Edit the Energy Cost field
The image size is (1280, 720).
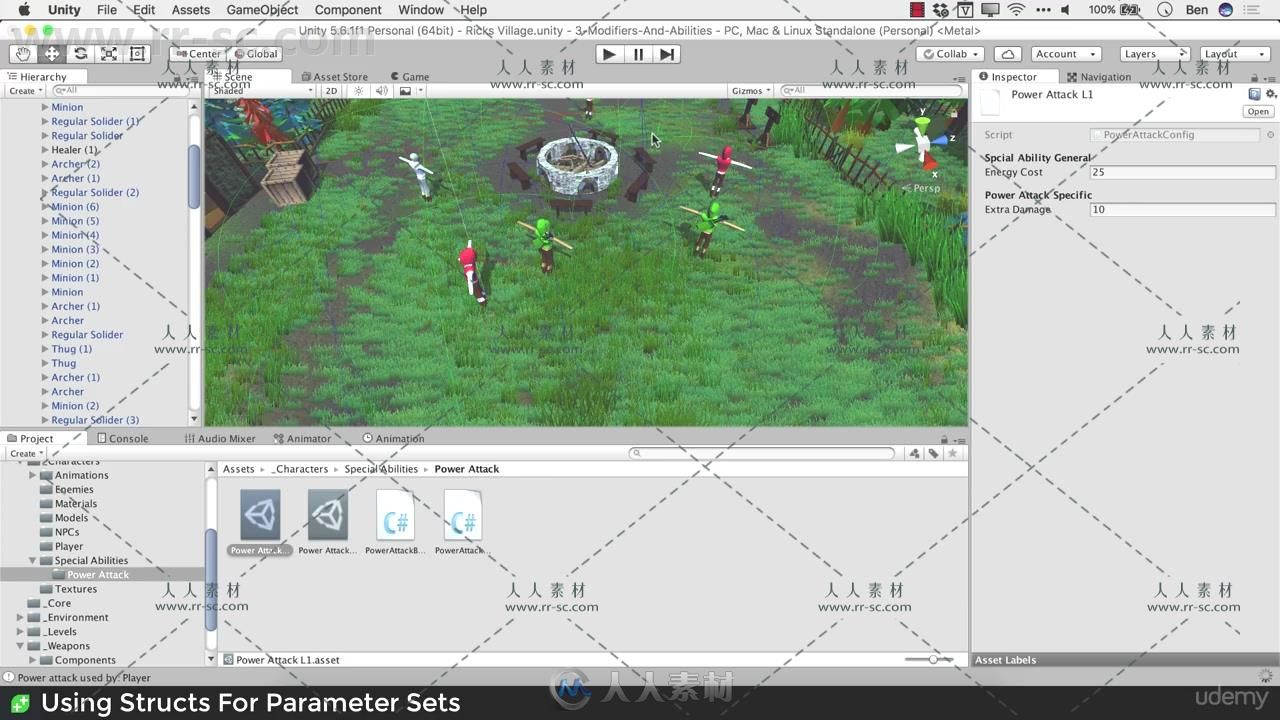[1182, 172]
